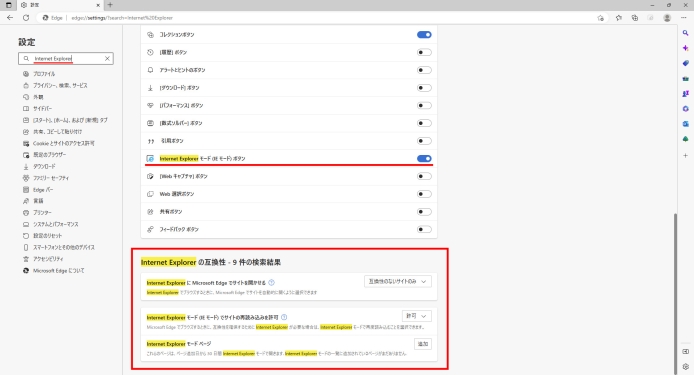Click the plus icon to customize the sidebar
The width and height of the screenshot is (694, 375).
click(x=685, y=155)
